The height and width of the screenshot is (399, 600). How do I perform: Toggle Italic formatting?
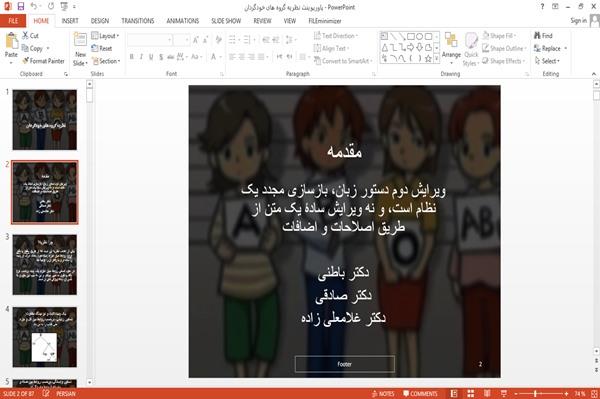(141, 57)
